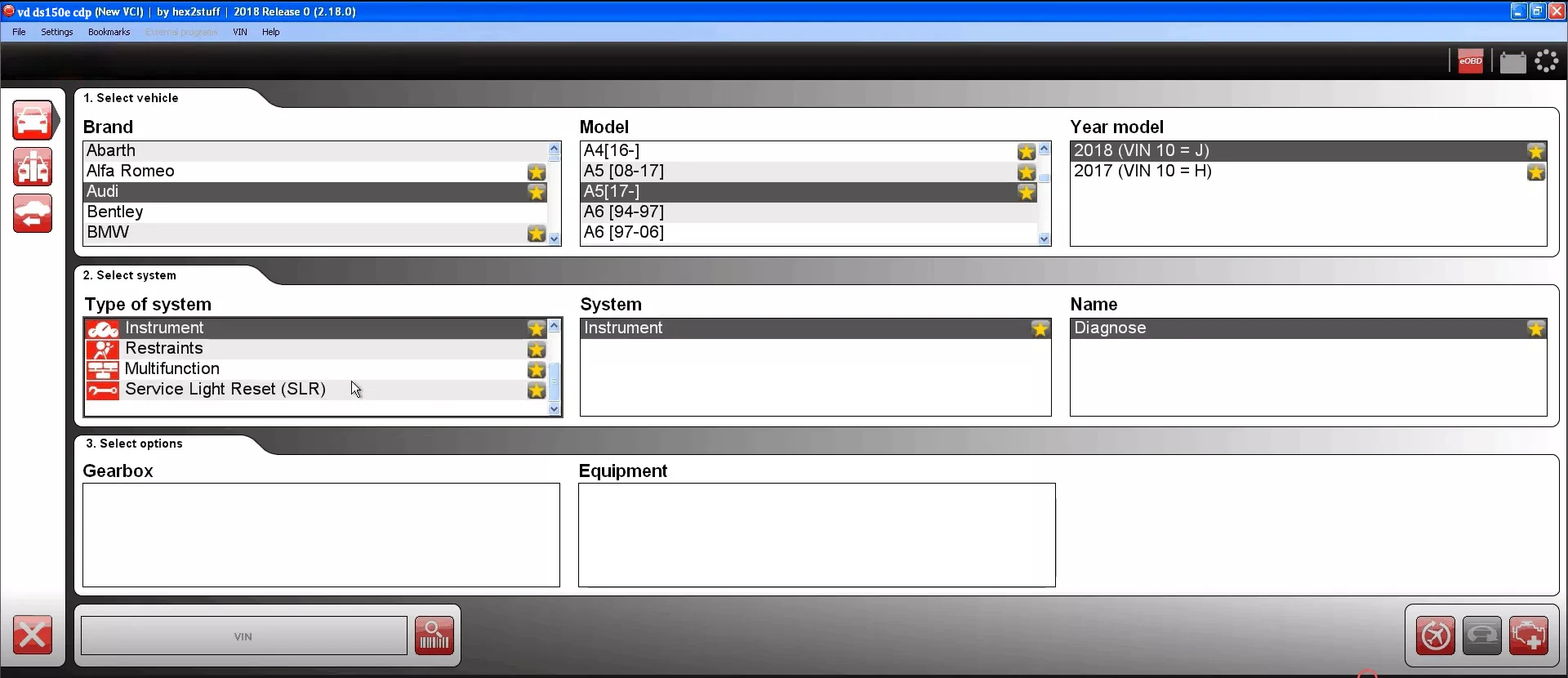Start the engine diagnose plus icon
Viewport: 1568px width, 678px height.
(x=1528, y=636)
